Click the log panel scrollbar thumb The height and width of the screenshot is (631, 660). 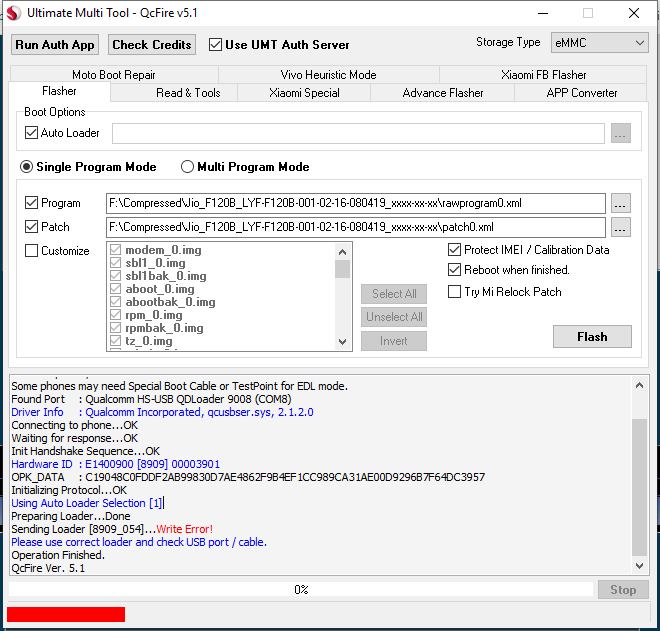pos(639,487)
